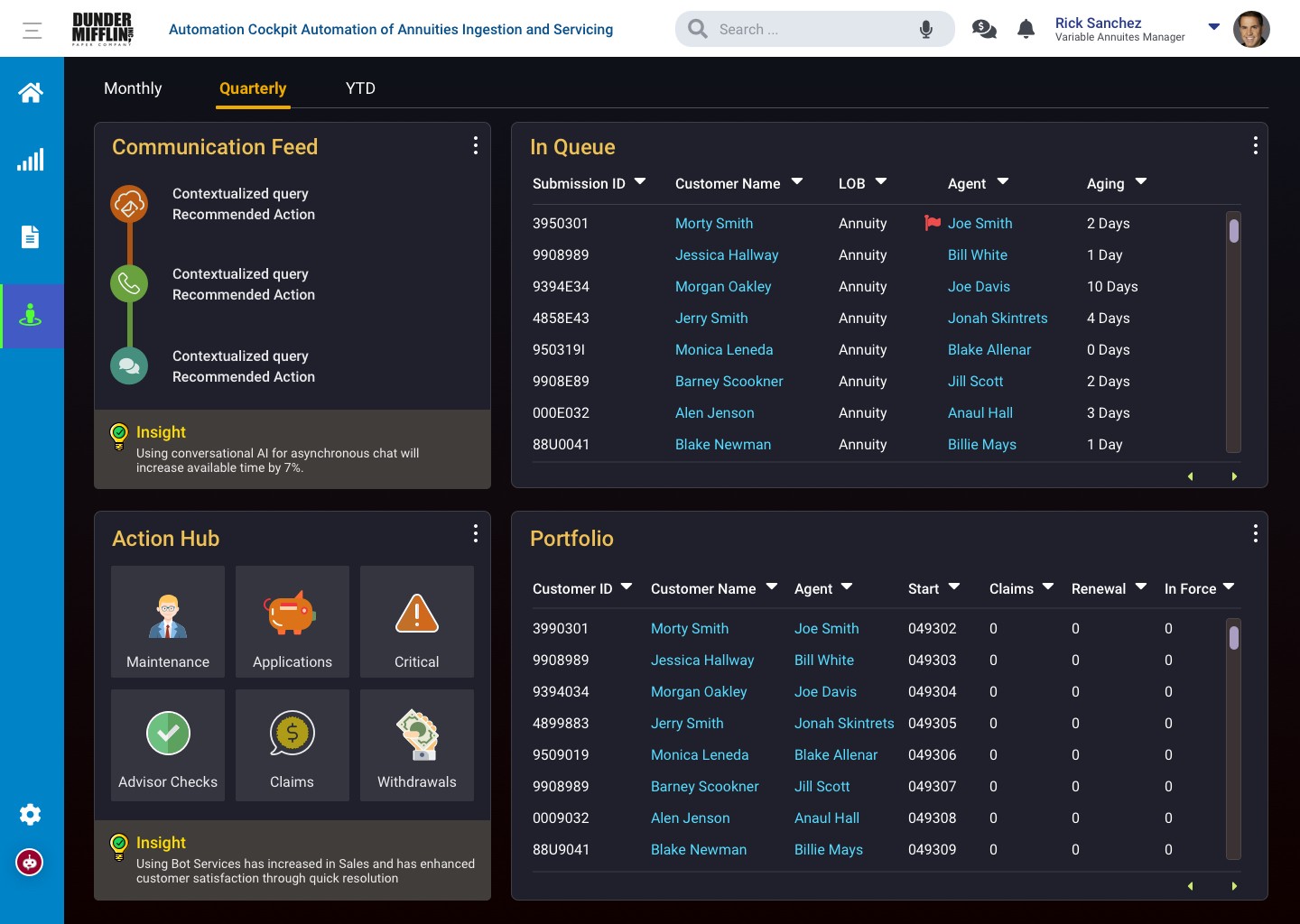Click the Action Hub Insight lightbulb

[118, 846]
